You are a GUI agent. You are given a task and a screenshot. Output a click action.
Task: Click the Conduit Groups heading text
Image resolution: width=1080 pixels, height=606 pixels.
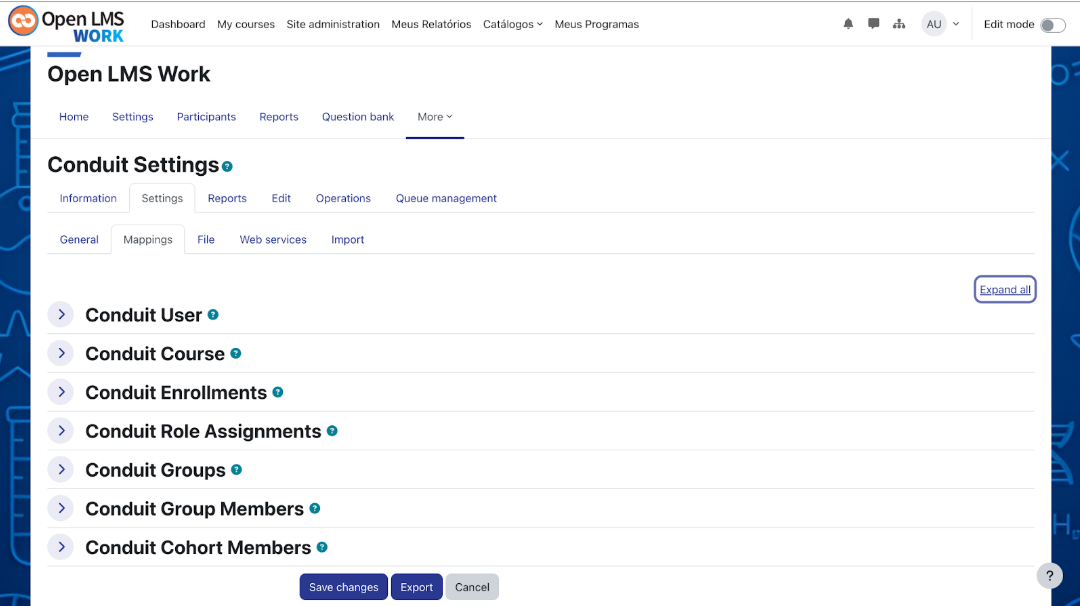point(155,470)
